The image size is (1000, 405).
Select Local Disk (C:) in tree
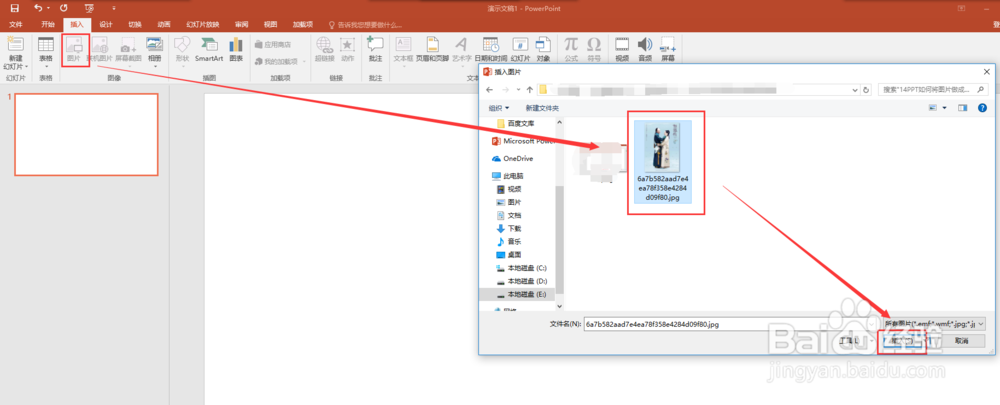pos(522,268)
